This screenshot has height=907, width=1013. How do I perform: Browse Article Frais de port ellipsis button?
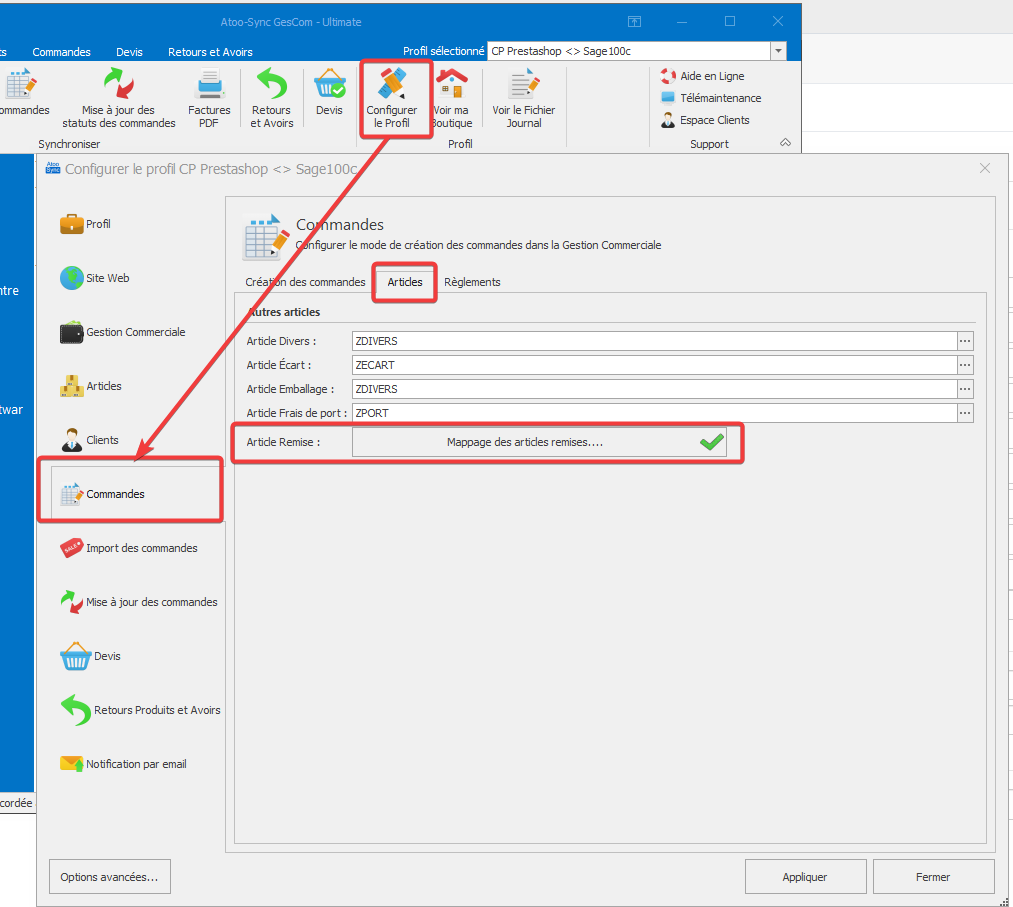(965, 413)
